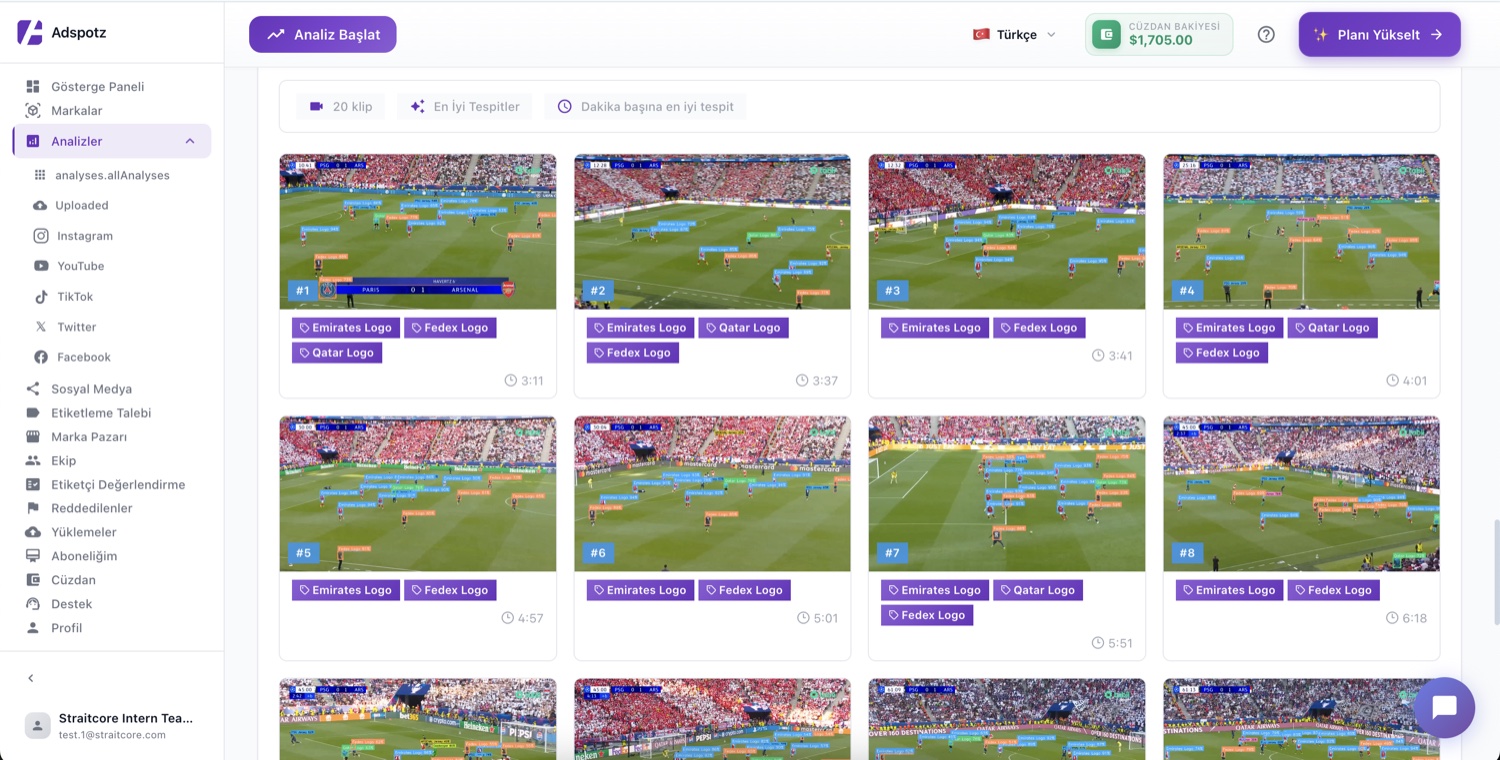
Task: Go to Etiketçi Değerlendirme page
Action: point(118,485)
